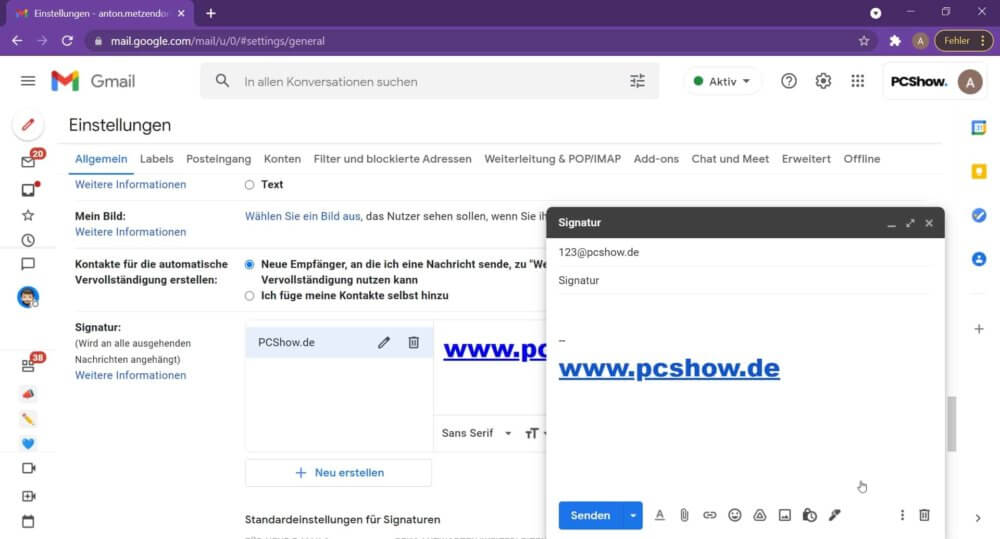Open Weitere Informationen under Mein Bild
Viewport: 1000px width, 539px height.
pyautogui.click(x=131, y=232)
